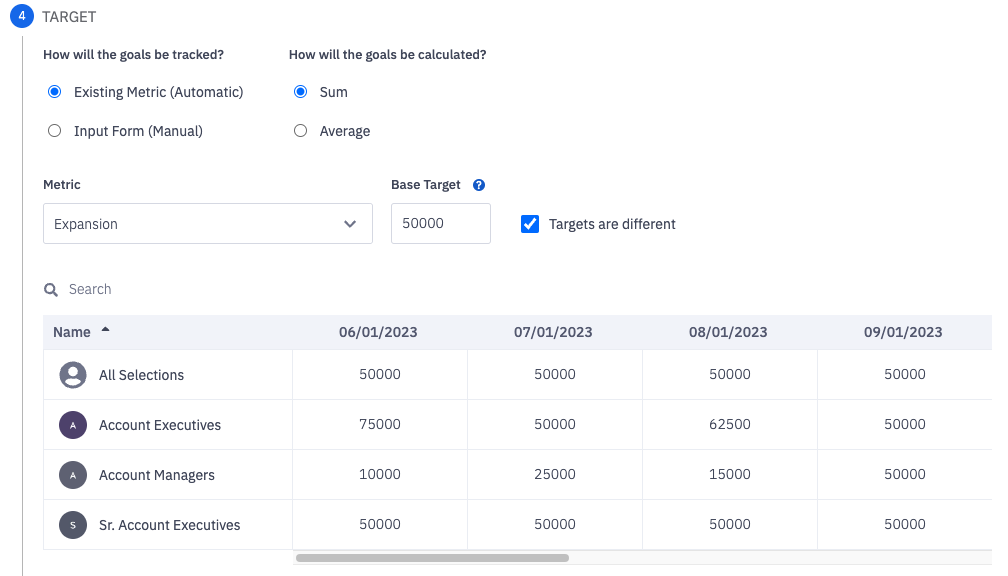Image resolution: width=1008 pixels, height=576 pixels.
Task: Click the Base Target help question-mark icon
Action: pos(479,185)
